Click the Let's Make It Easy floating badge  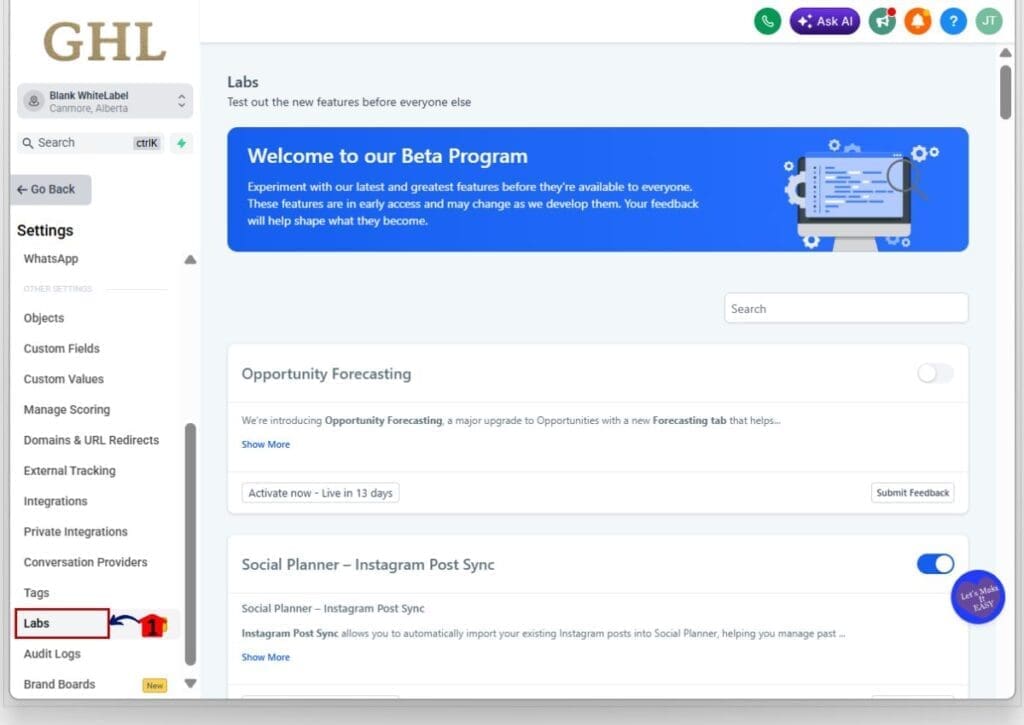coord(977,597)
